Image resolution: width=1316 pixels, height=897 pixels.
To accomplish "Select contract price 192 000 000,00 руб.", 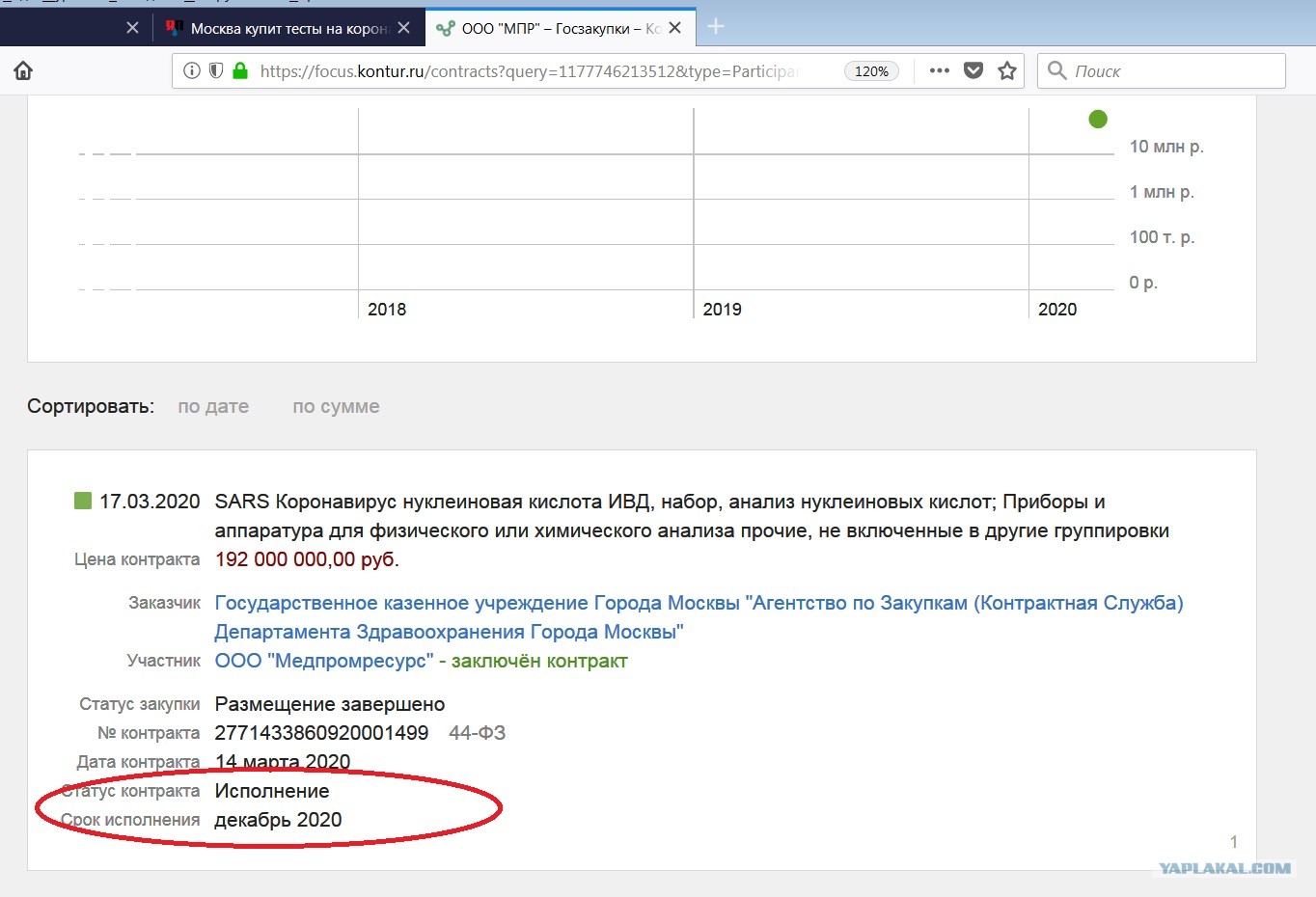I will coord(307,559).
